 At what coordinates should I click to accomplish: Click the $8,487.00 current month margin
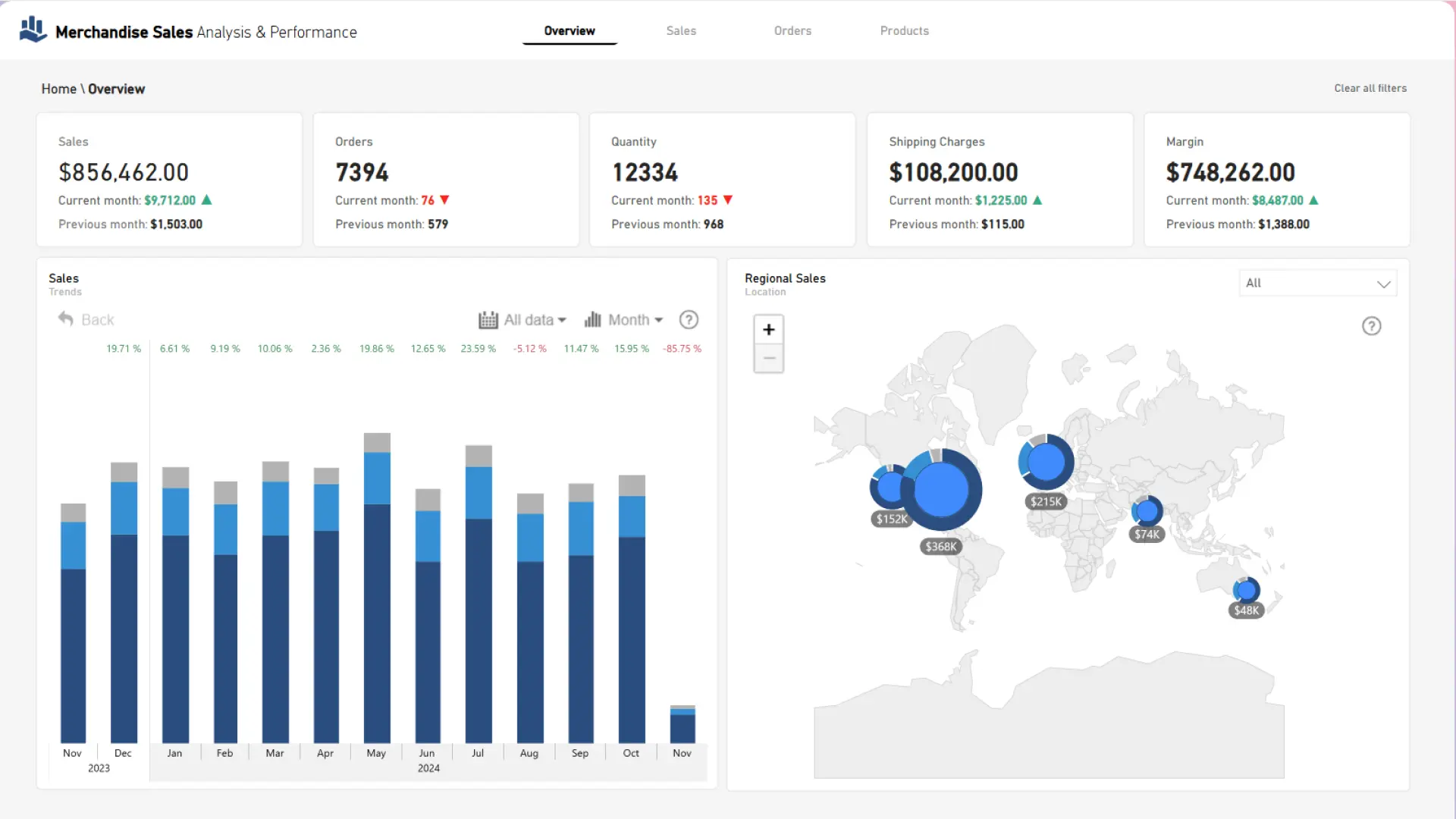tap(1278, 200)
